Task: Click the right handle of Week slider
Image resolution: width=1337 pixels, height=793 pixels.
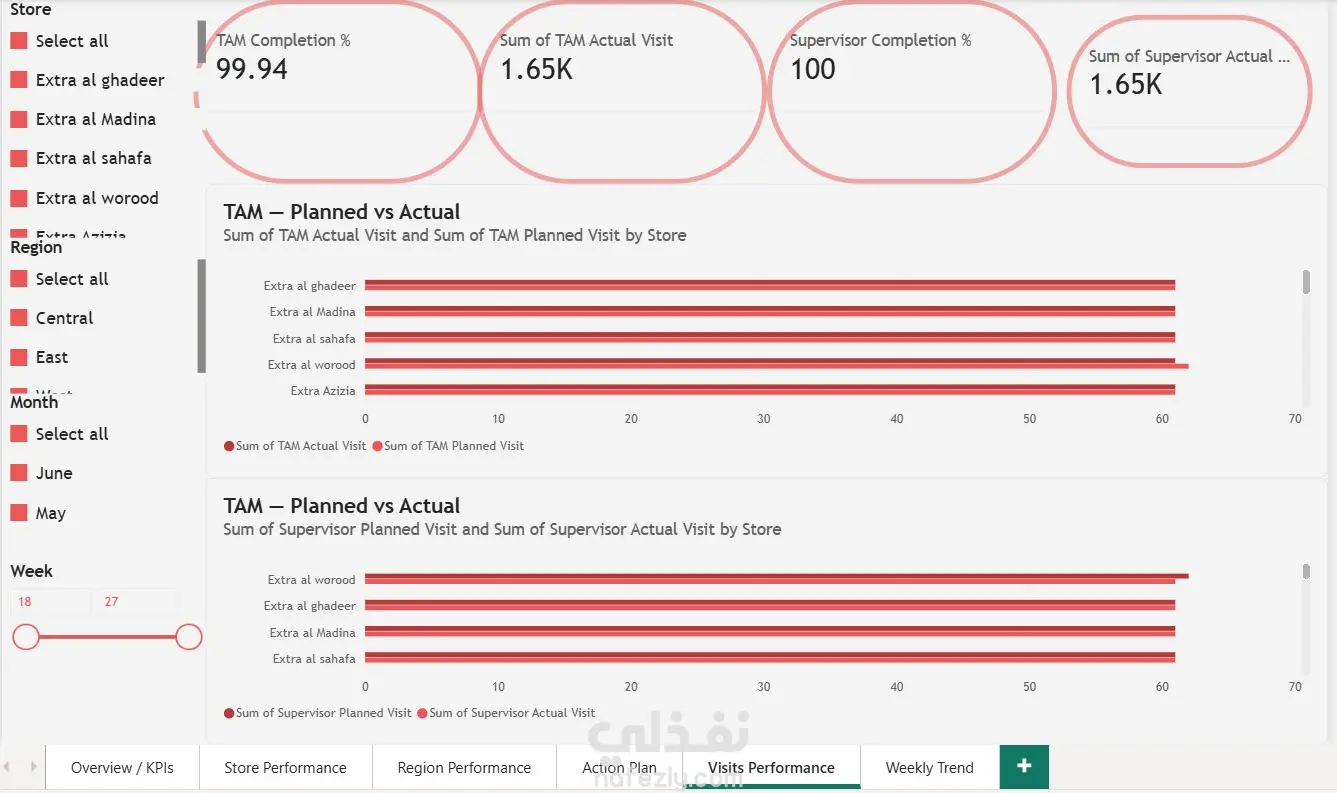Action: tap(189, 637)
